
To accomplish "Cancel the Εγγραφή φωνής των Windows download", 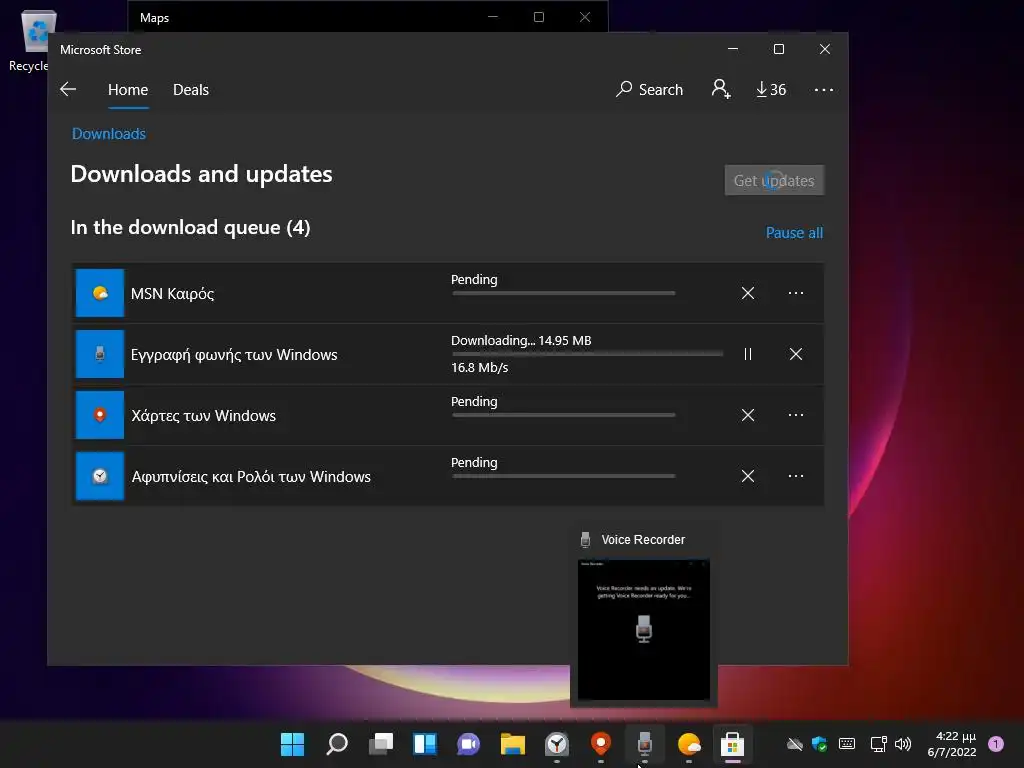I will [795, 354].
